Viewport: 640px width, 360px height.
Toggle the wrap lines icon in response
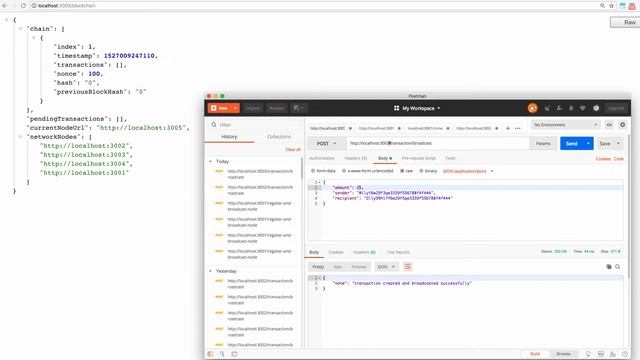coord(407,267)
